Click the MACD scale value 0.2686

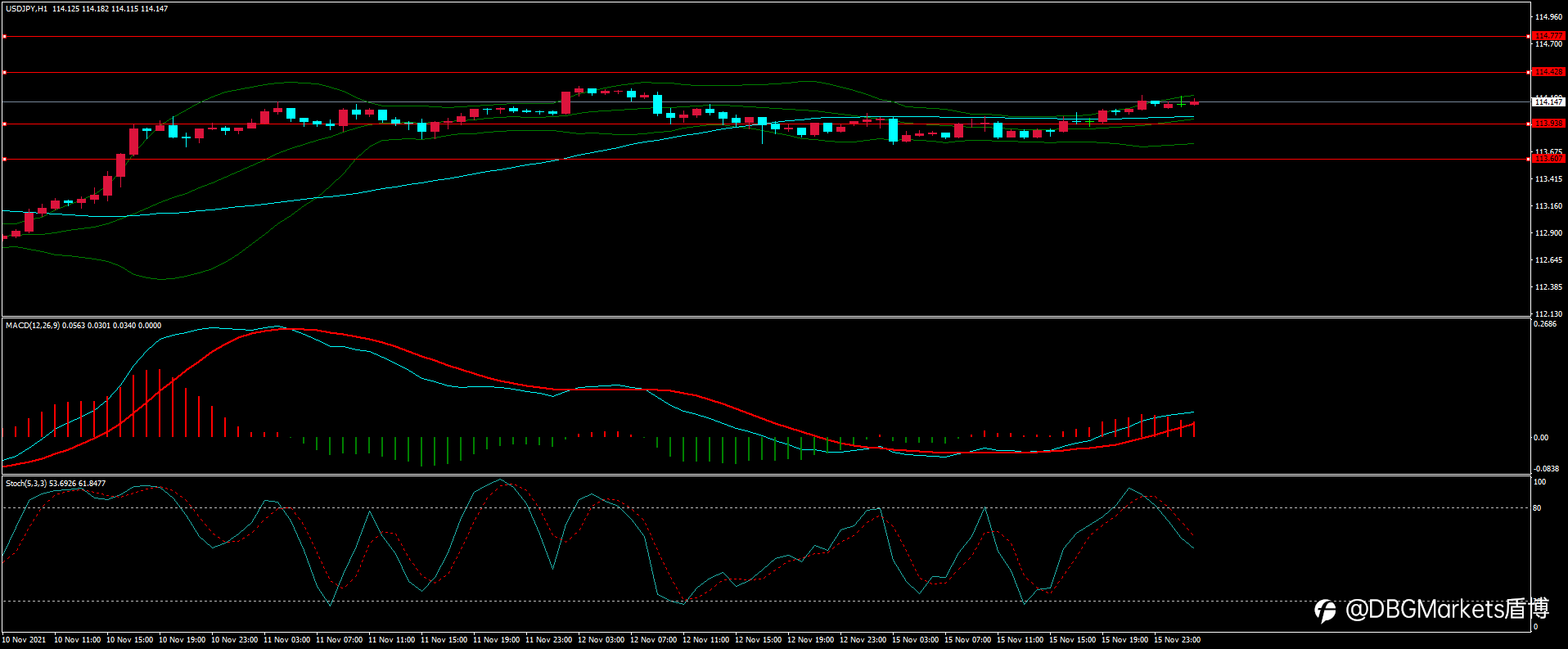1545,324
